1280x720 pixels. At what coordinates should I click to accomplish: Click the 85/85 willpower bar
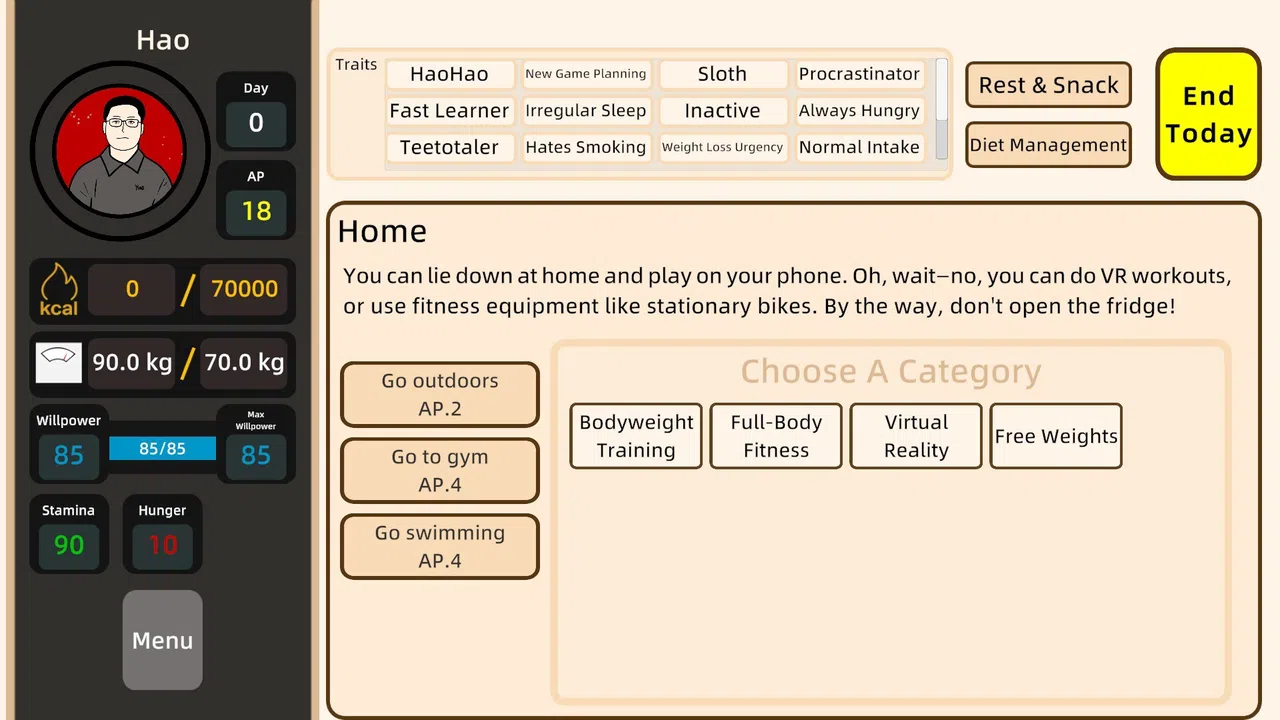coord(162,449)
